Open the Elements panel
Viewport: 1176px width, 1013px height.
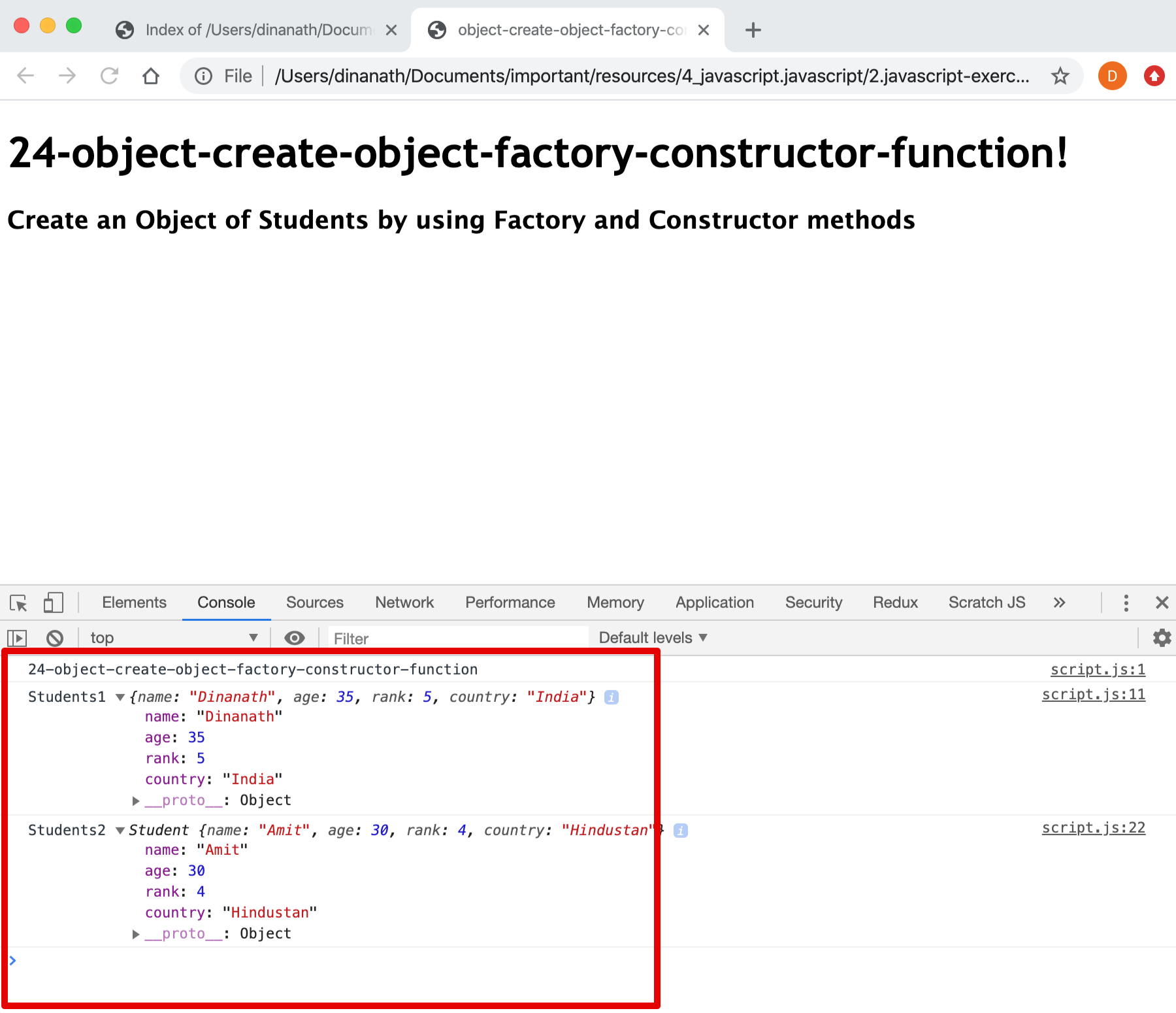[x=134, y=603]
